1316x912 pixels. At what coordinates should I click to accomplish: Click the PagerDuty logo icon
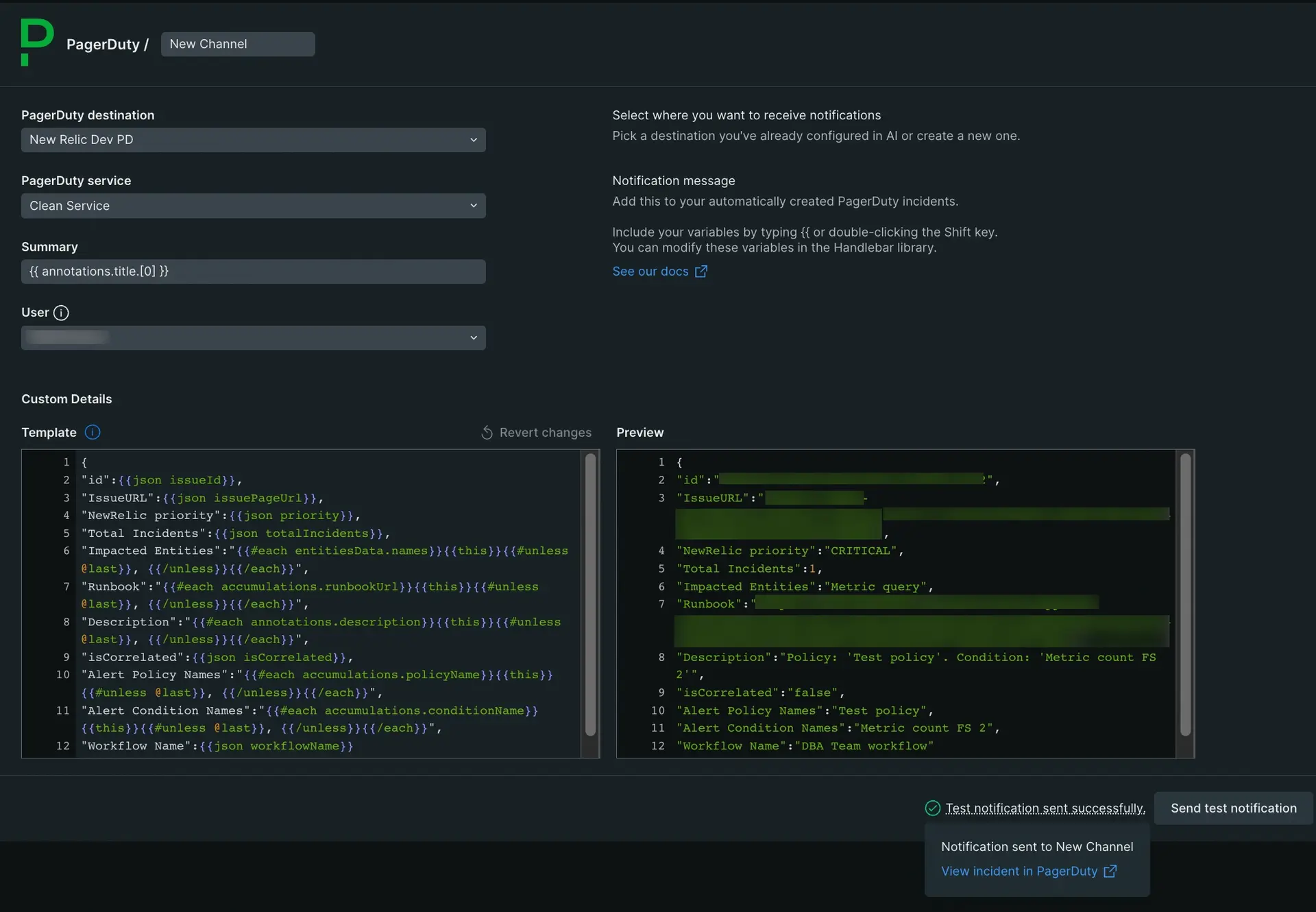click(36, 42)
